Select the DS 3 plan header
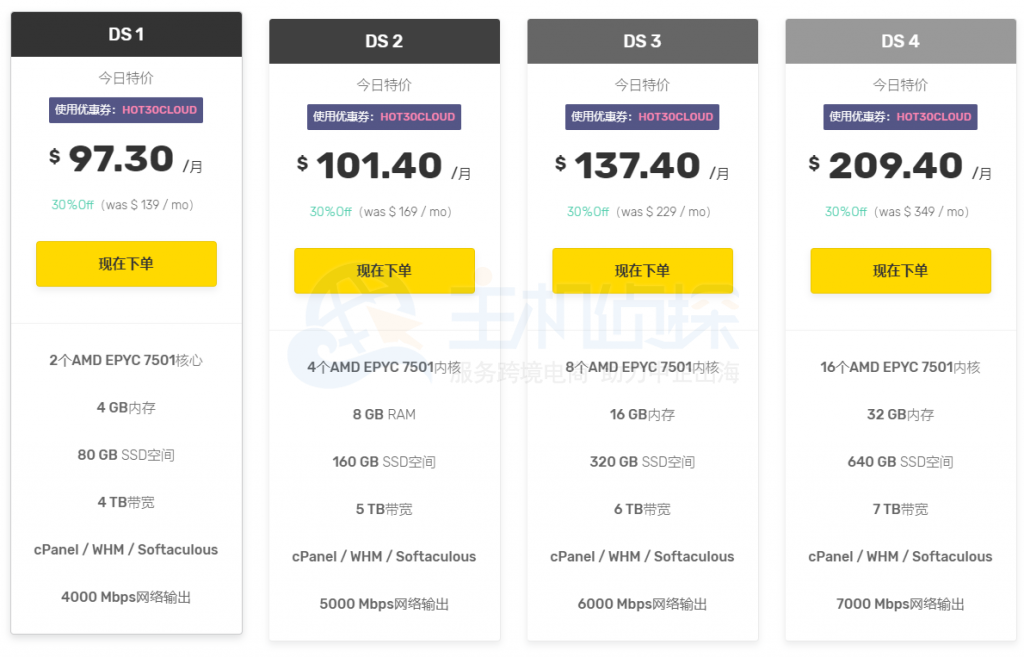1024x657 pixels. click(642, 41)
